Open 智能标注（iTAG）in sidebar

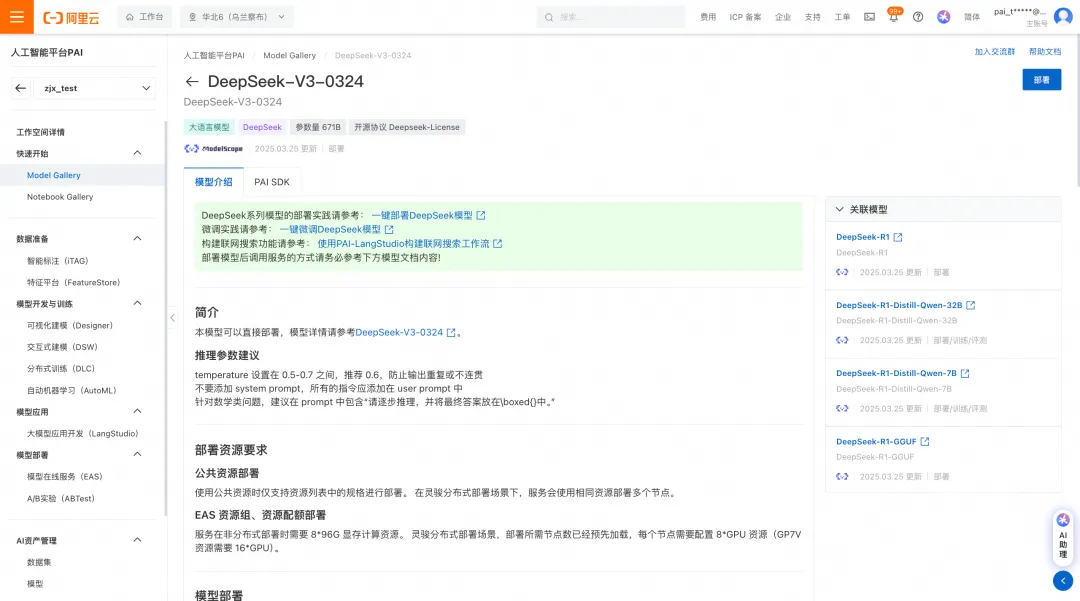coord(58,261)
